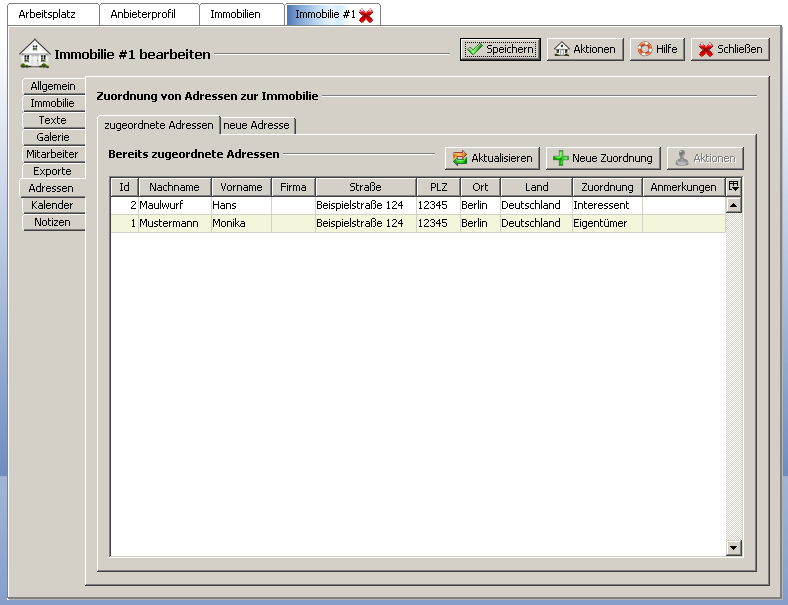
Task: Select the zugeordnete Adressen tab
Action: [x=158, y=125]
